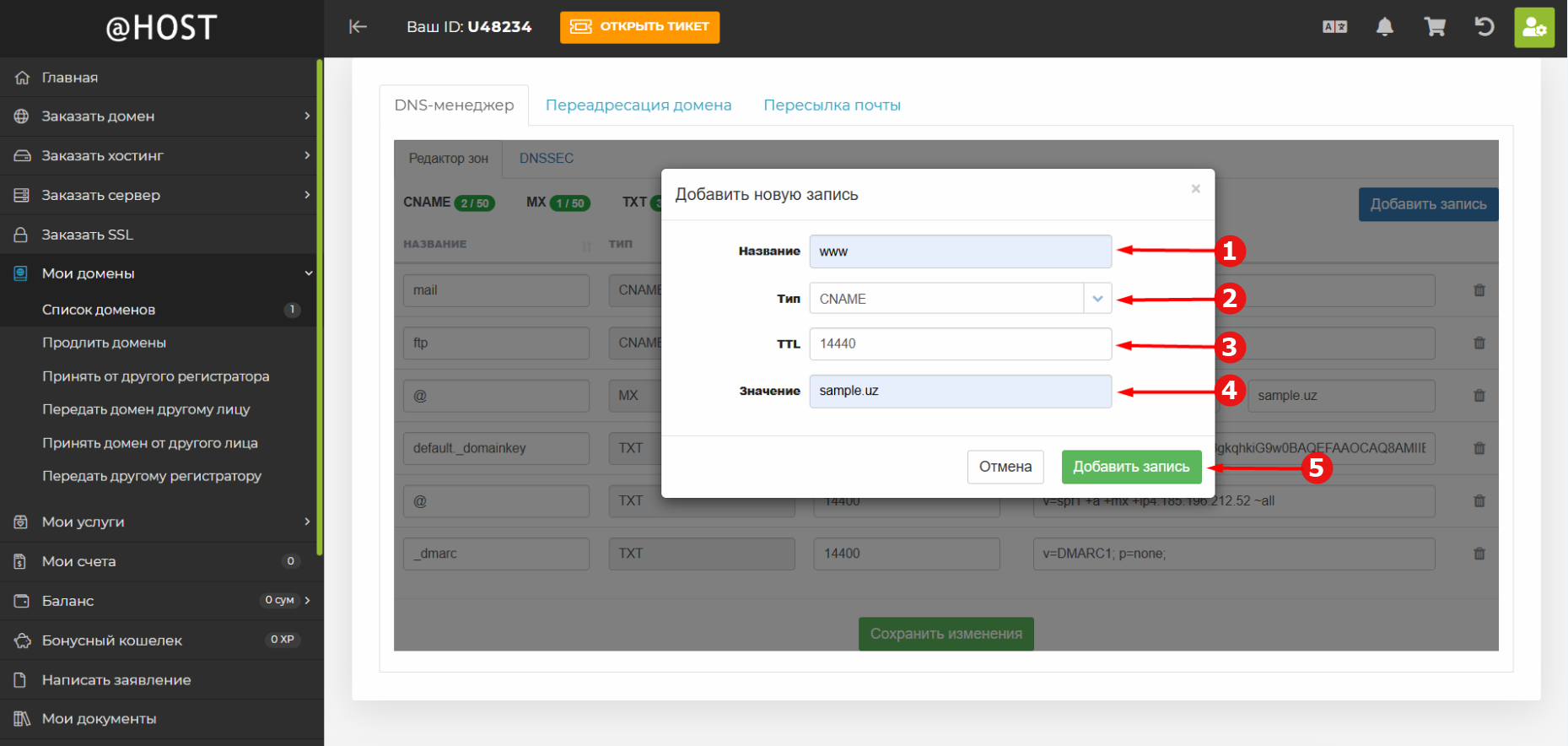Click the refresh history icon
Viewport: 1568px width, 746px height.
tap(1484, 27)
